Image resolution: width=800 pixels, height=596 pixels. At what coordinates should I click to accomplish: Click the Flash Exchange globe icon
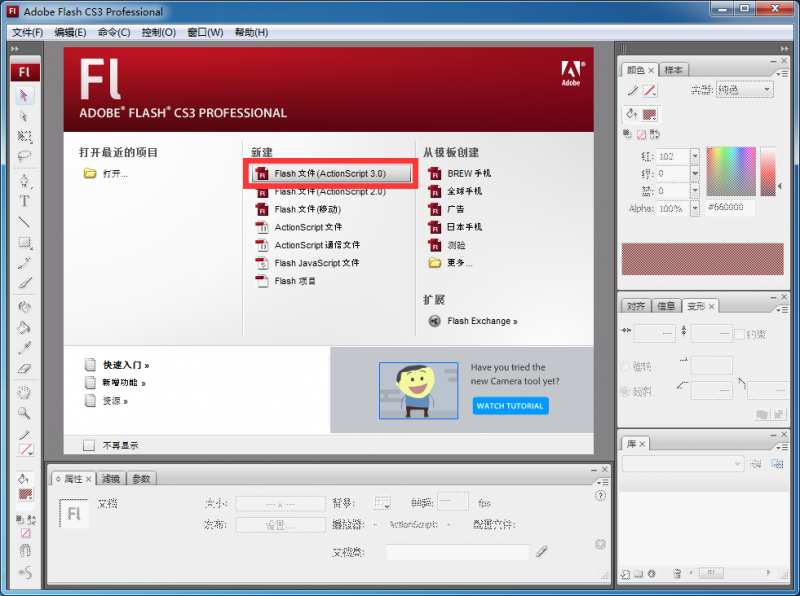434,321
